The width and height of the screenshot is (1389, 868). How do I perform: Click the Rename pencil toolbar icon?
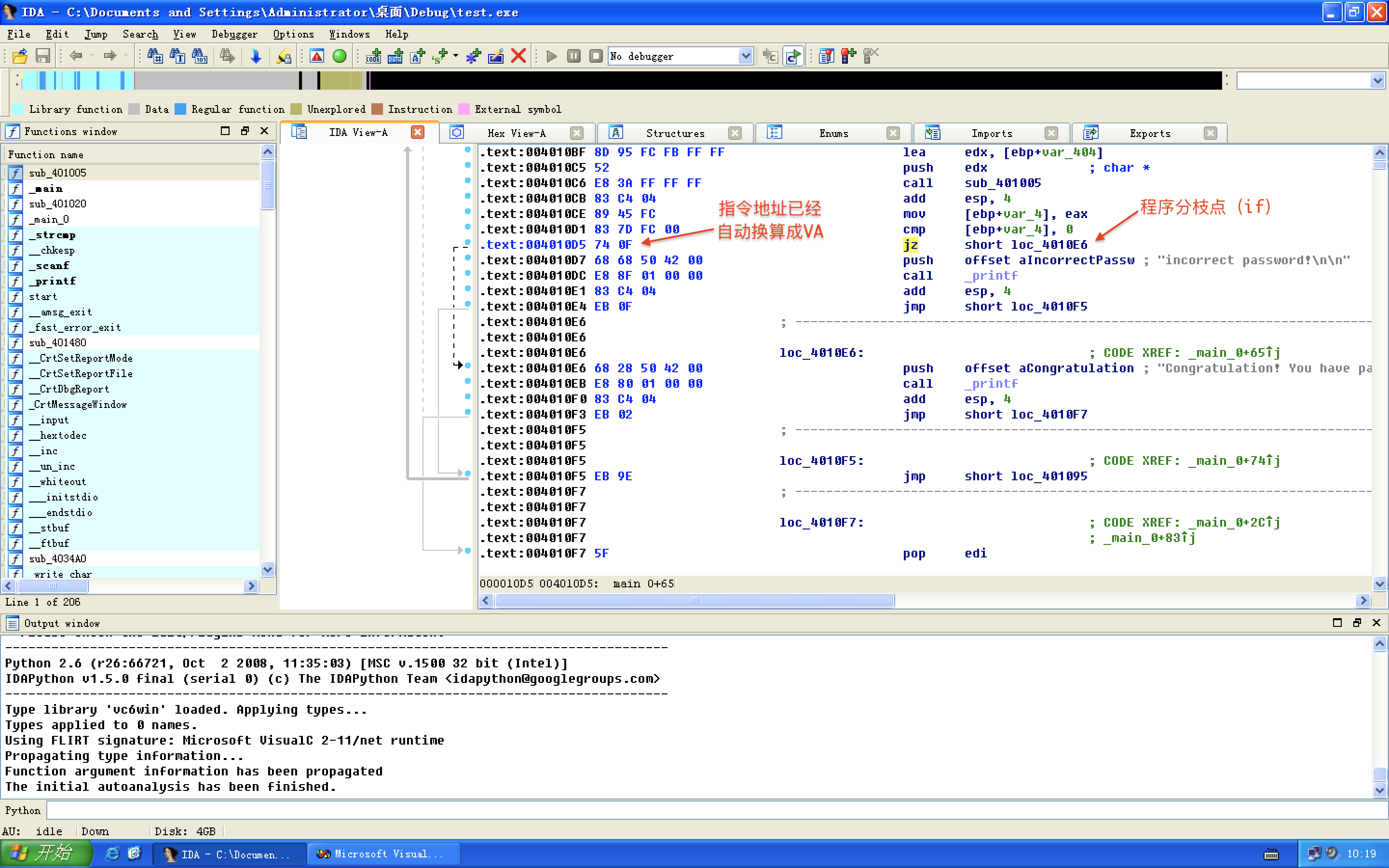[x=495, y=55]
